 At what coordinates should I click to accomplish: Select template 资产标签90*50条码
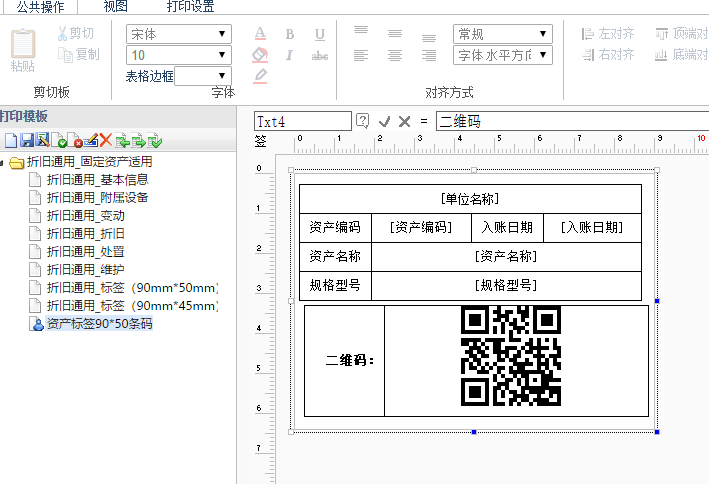tap(99, 324)
